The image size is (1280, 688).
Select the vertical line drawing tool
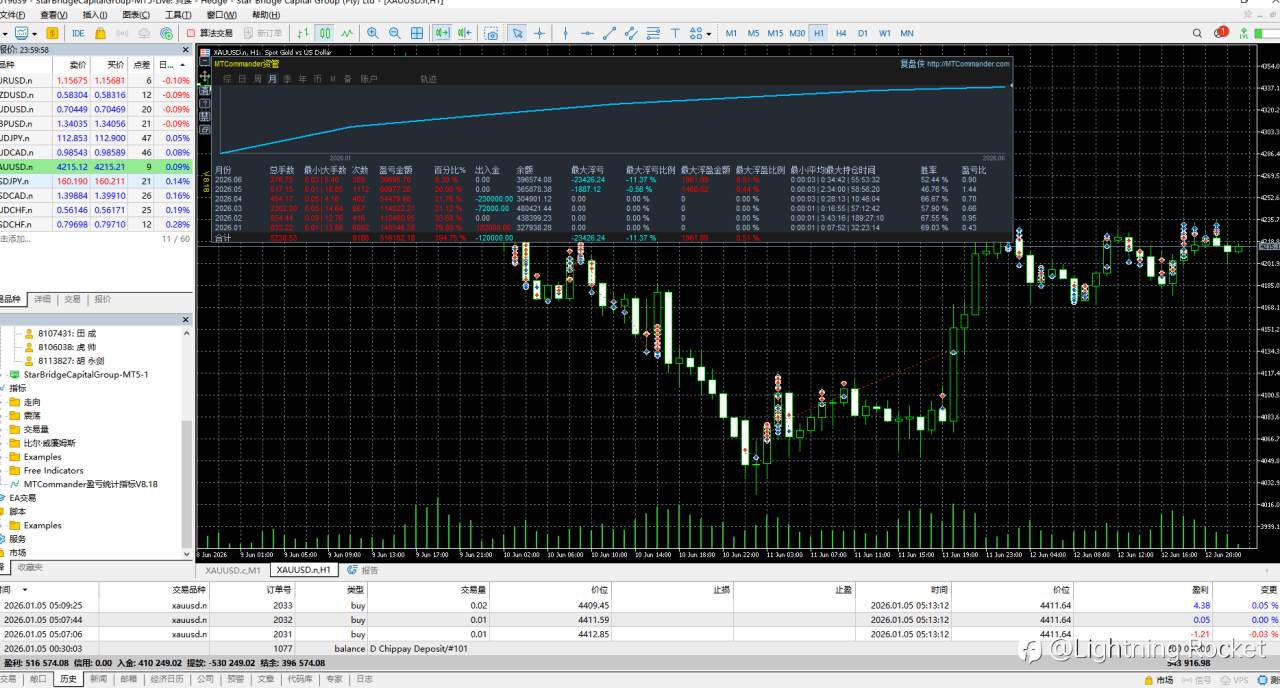565,33
